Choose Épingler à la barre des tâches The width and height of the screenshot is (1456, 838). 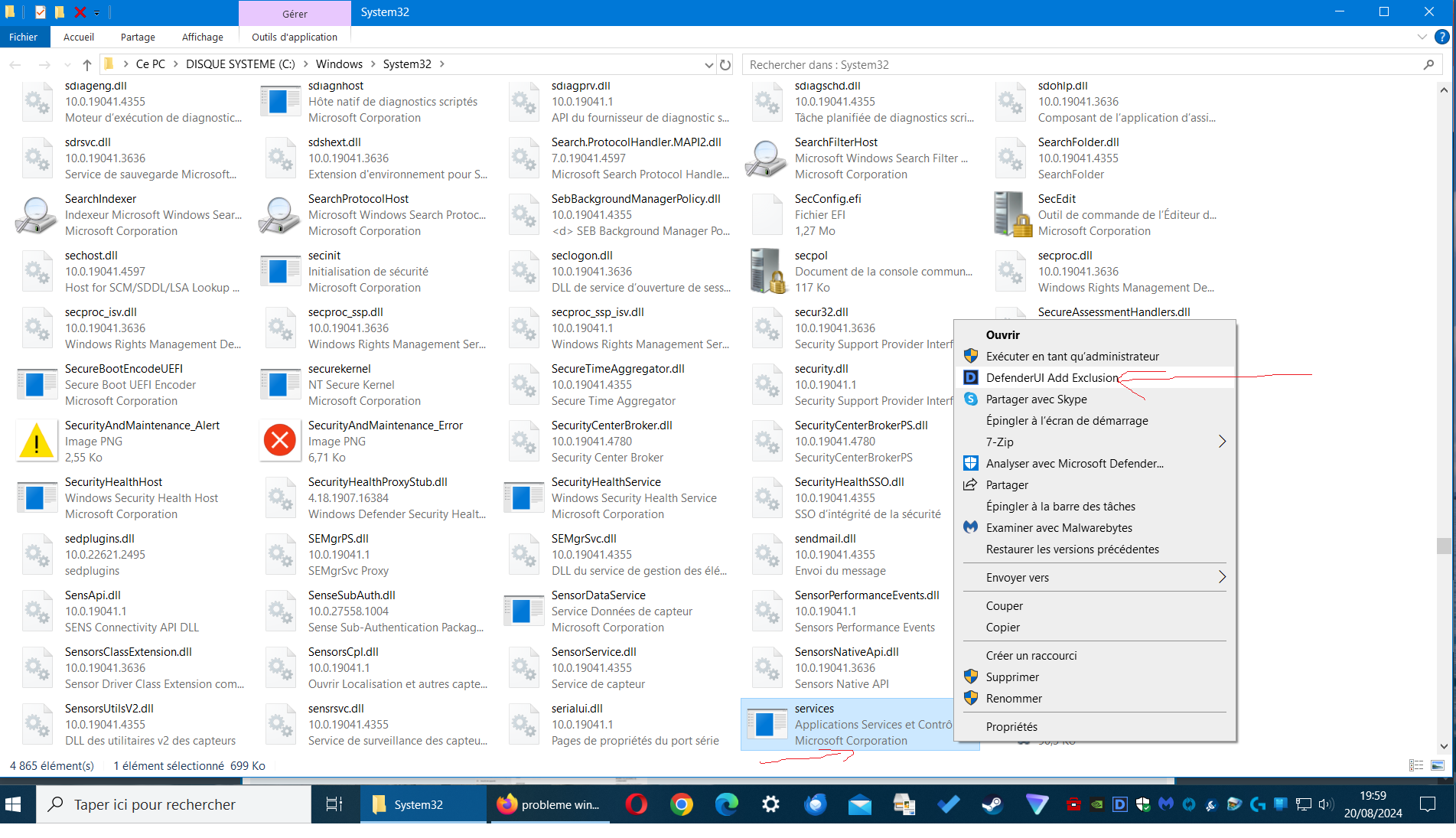(1095, 506)
